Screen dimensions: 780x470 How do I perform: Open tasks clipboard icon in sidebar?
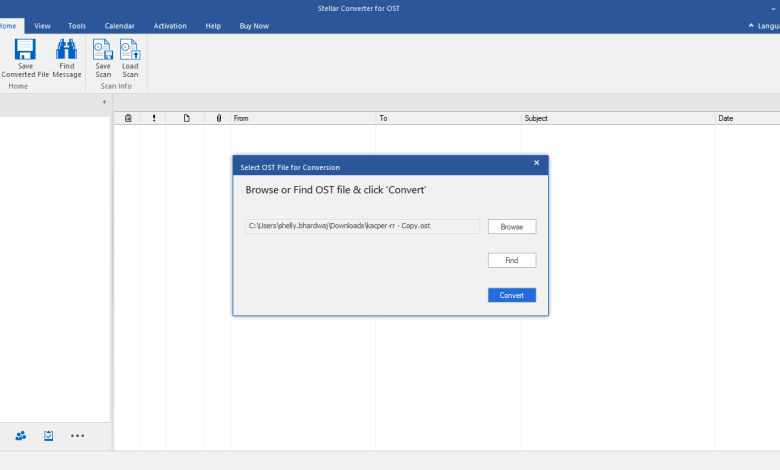(48, 436)
